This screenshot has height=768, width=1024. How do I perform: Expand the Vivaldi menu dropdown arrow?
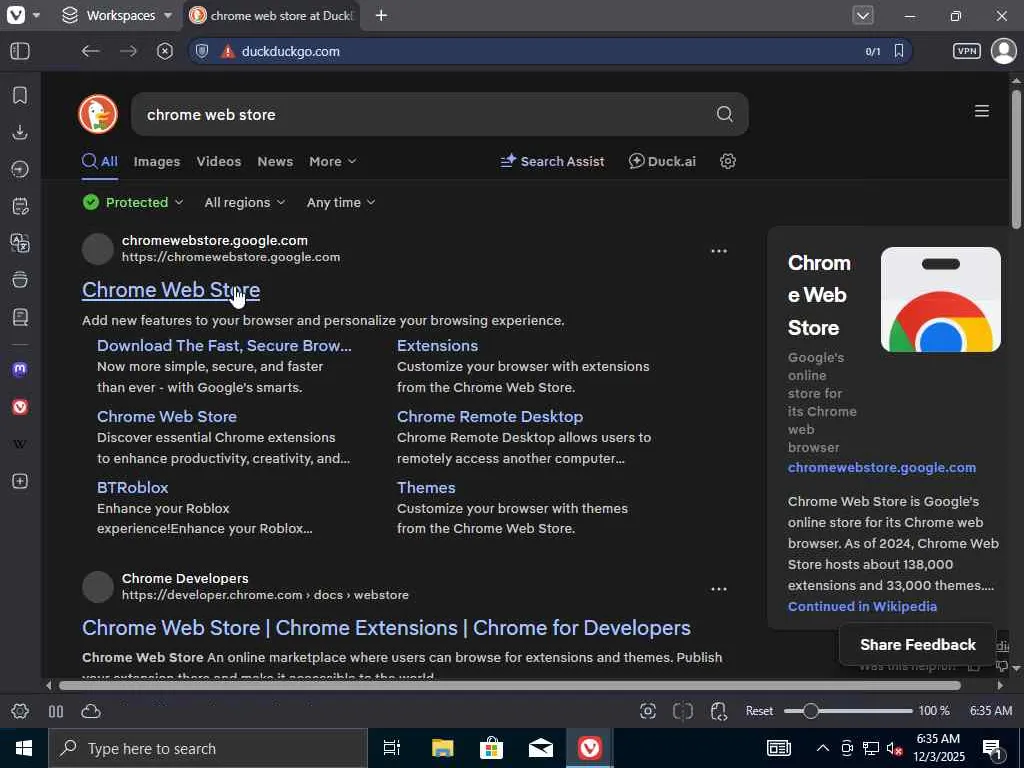click(x=36, y=15)
